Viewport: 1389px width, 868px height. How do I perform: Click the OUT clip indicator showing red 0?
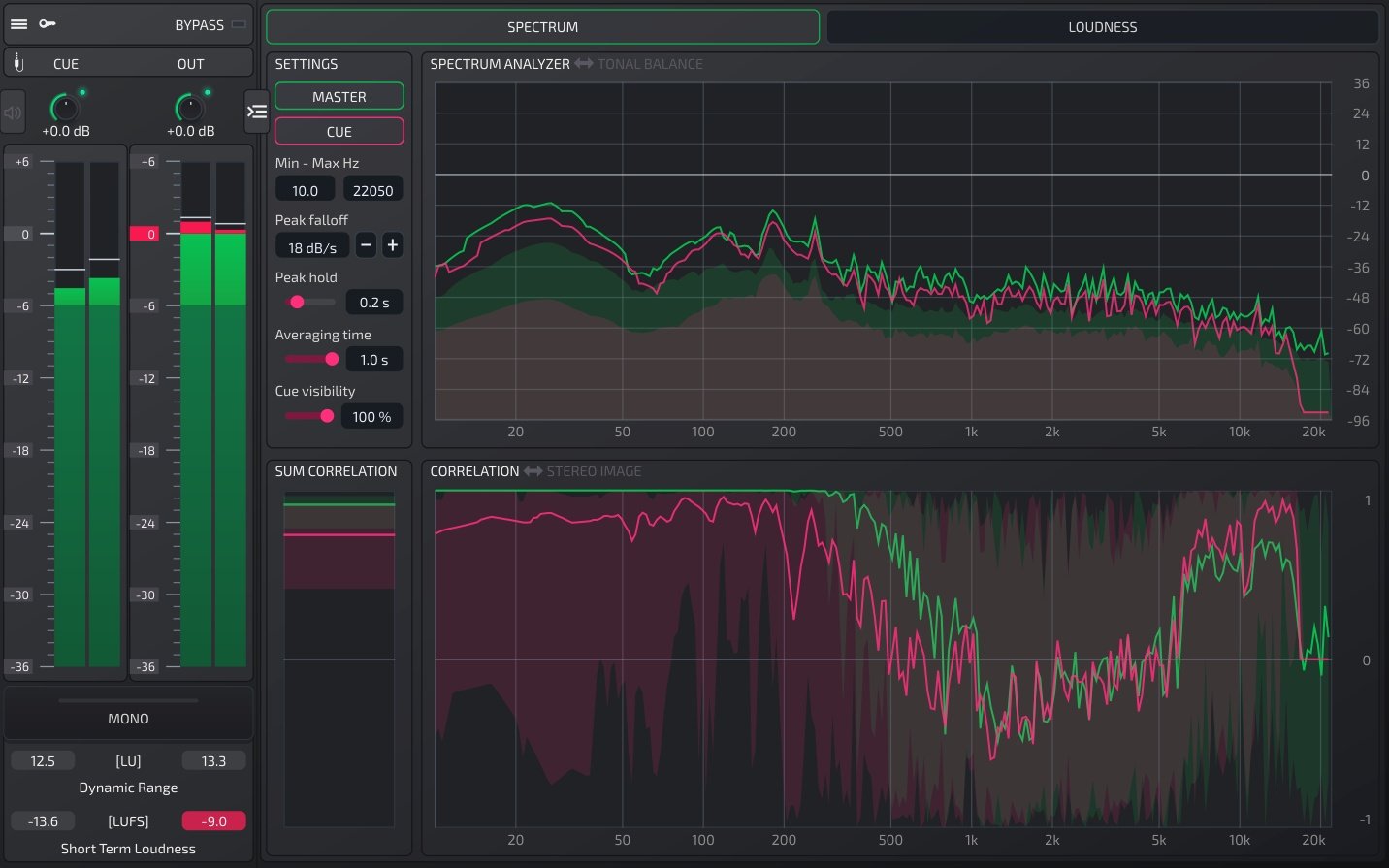pos(145,234)
